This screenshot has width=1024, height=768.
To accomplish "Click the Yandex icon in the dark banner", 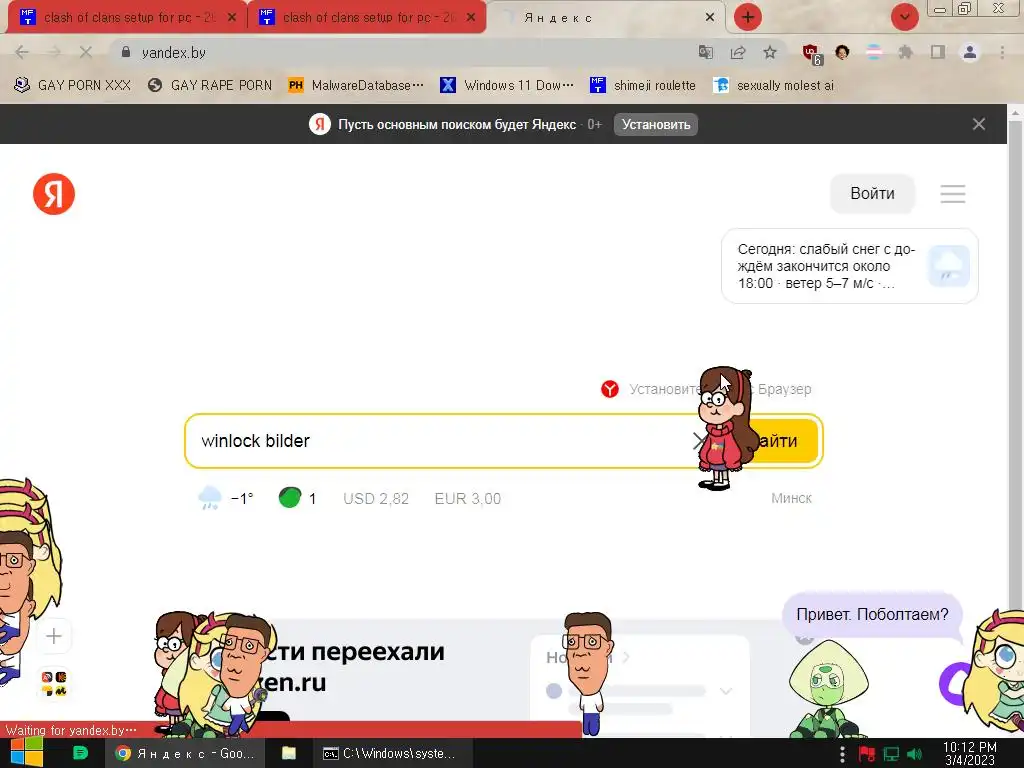I will click(x=319, y=124).
